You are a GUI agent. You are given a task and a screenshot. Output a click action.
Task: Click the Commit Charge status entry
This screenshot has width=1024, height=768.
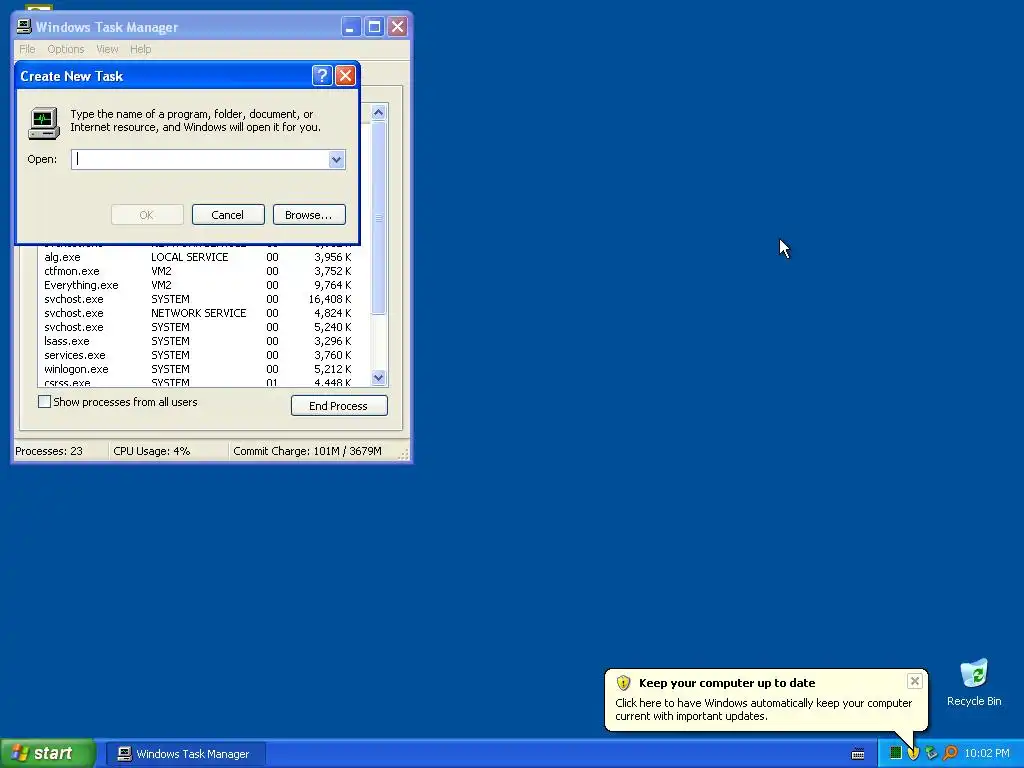(307, 451)
